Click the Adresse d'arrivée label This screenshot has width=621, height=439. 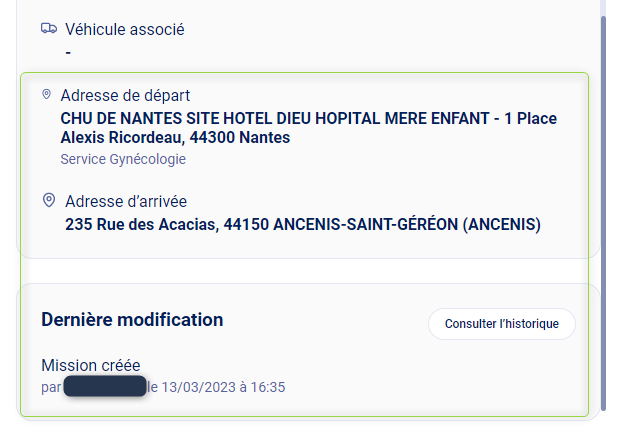tap(126, 201)
